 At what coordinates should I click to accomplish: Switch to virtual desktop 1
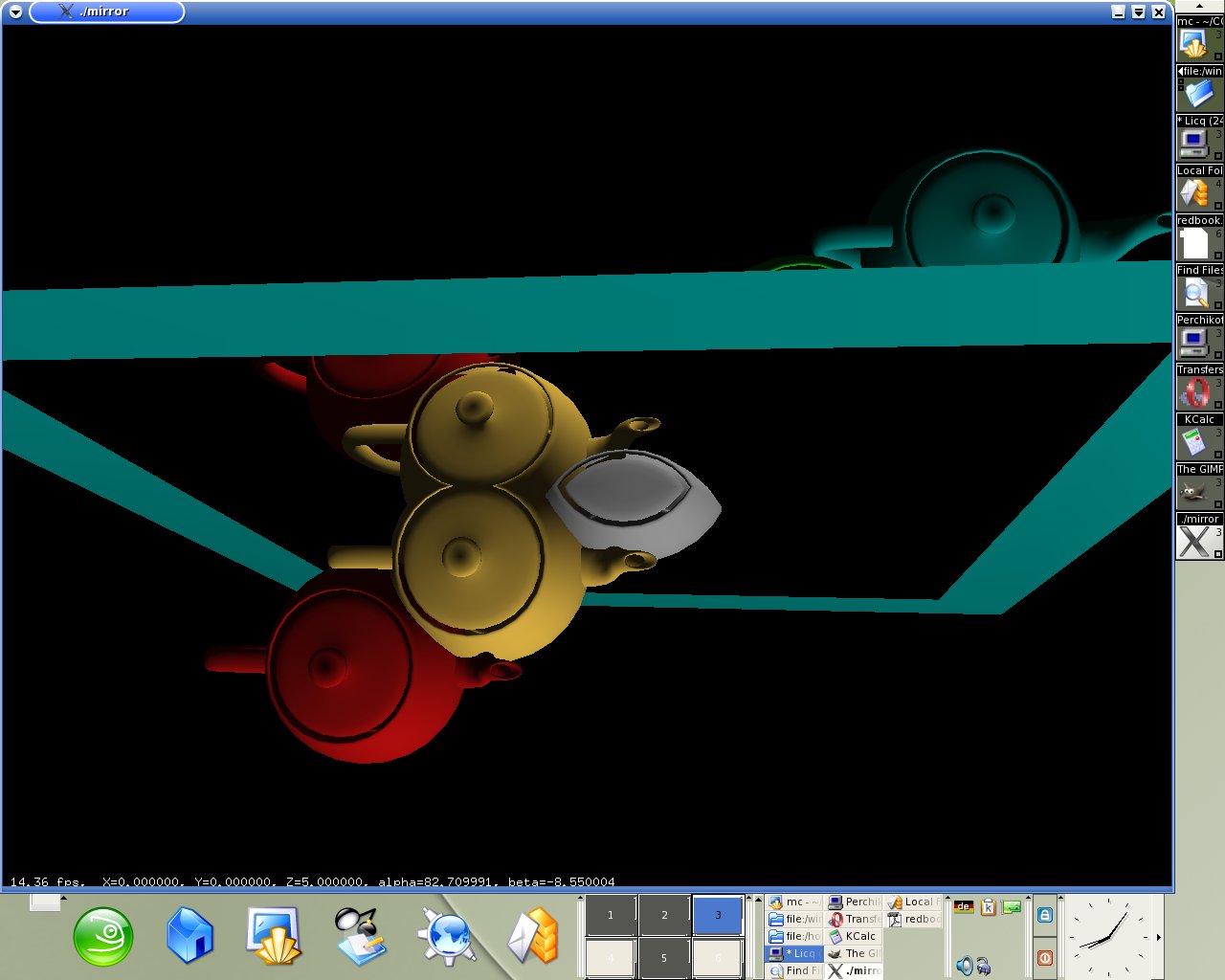pos(611,915)
